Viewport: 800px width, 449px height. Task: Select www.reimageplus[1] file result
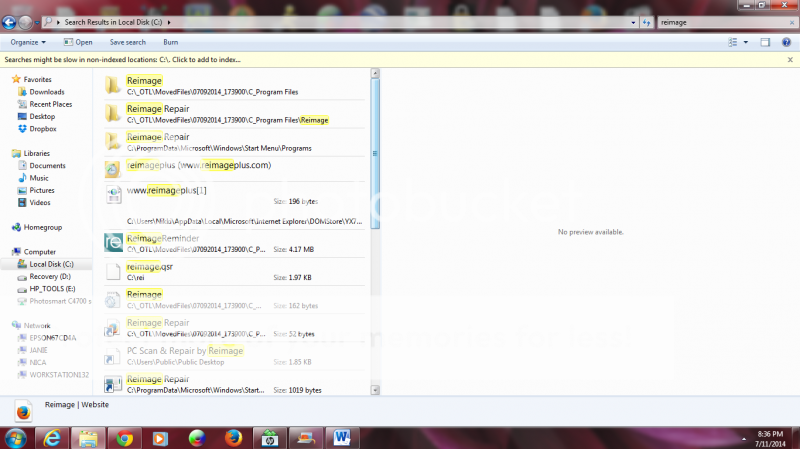[235, 205]
